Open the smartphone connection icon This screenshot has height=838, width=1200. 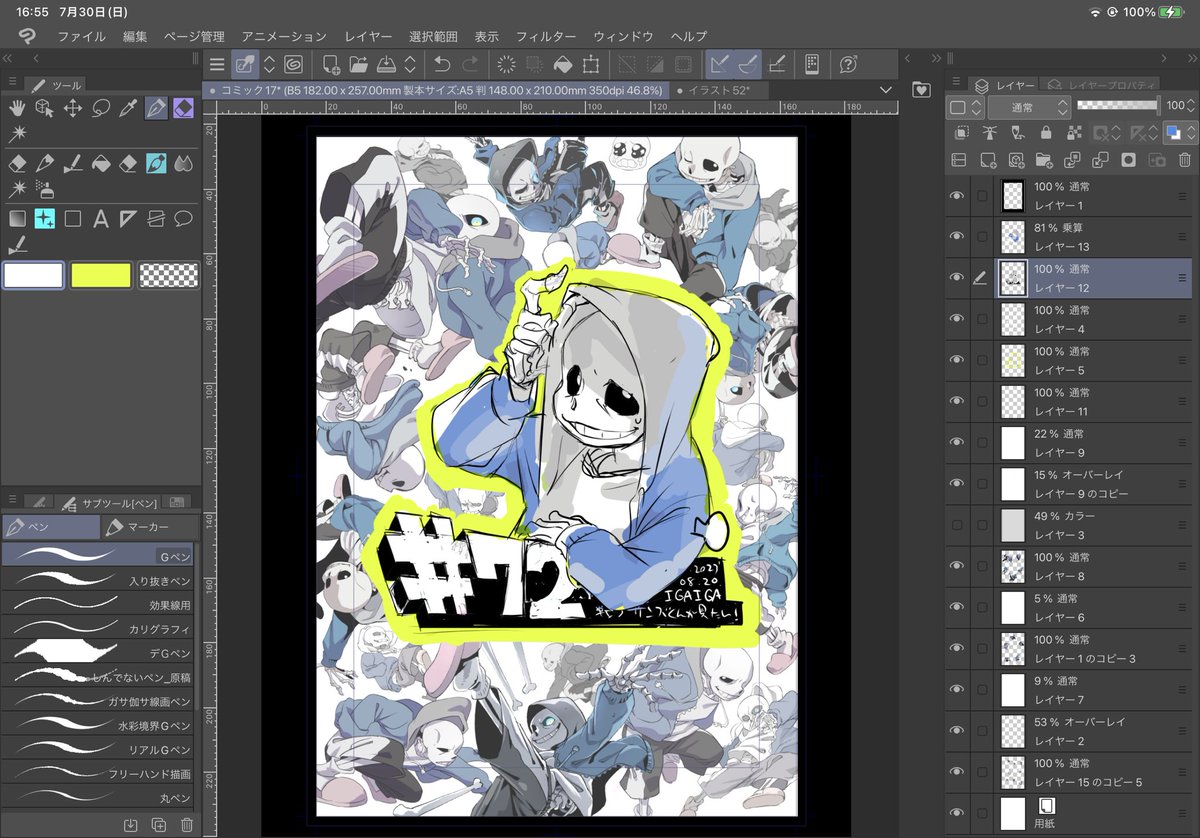point(812,65)
